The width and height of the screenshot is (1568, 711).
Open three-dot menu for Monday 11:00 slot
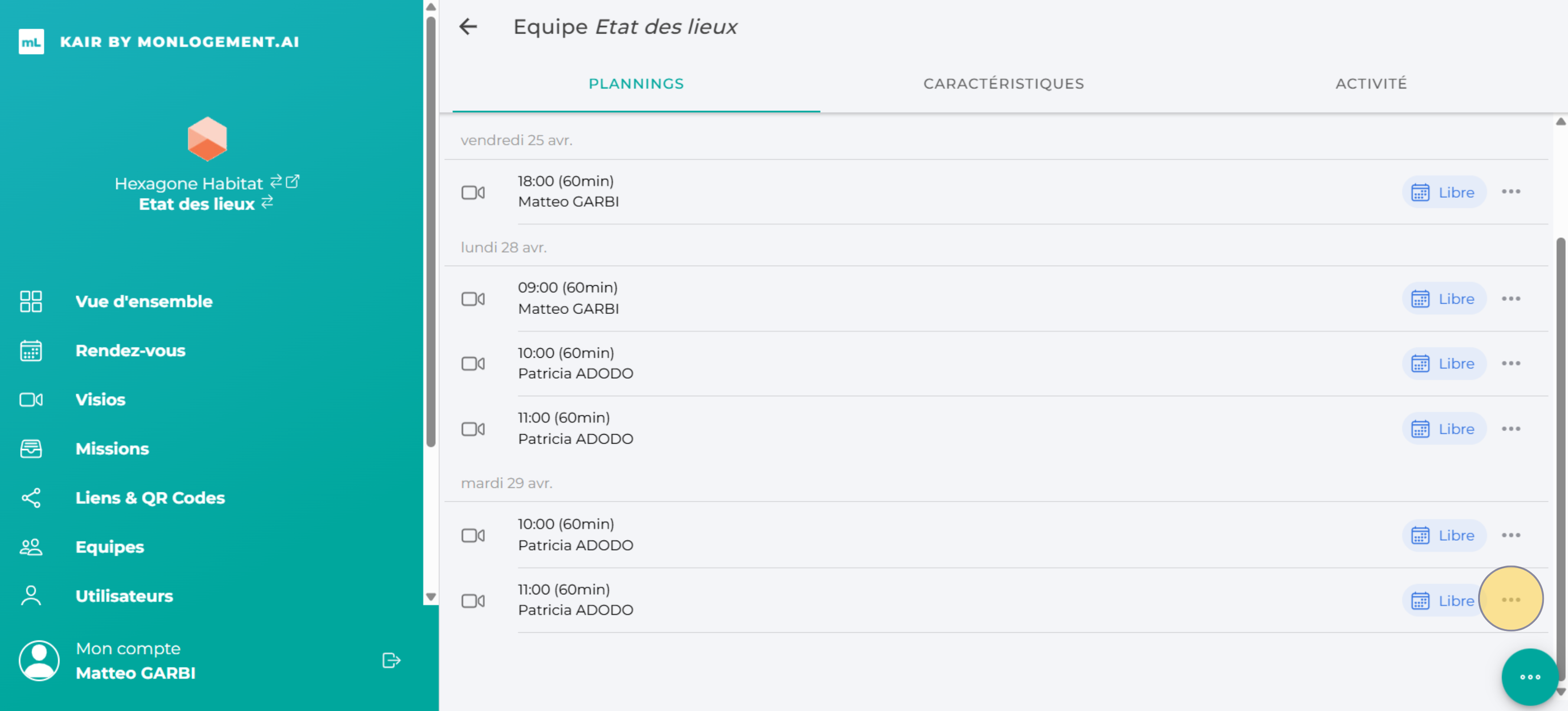click(1510, 429)
